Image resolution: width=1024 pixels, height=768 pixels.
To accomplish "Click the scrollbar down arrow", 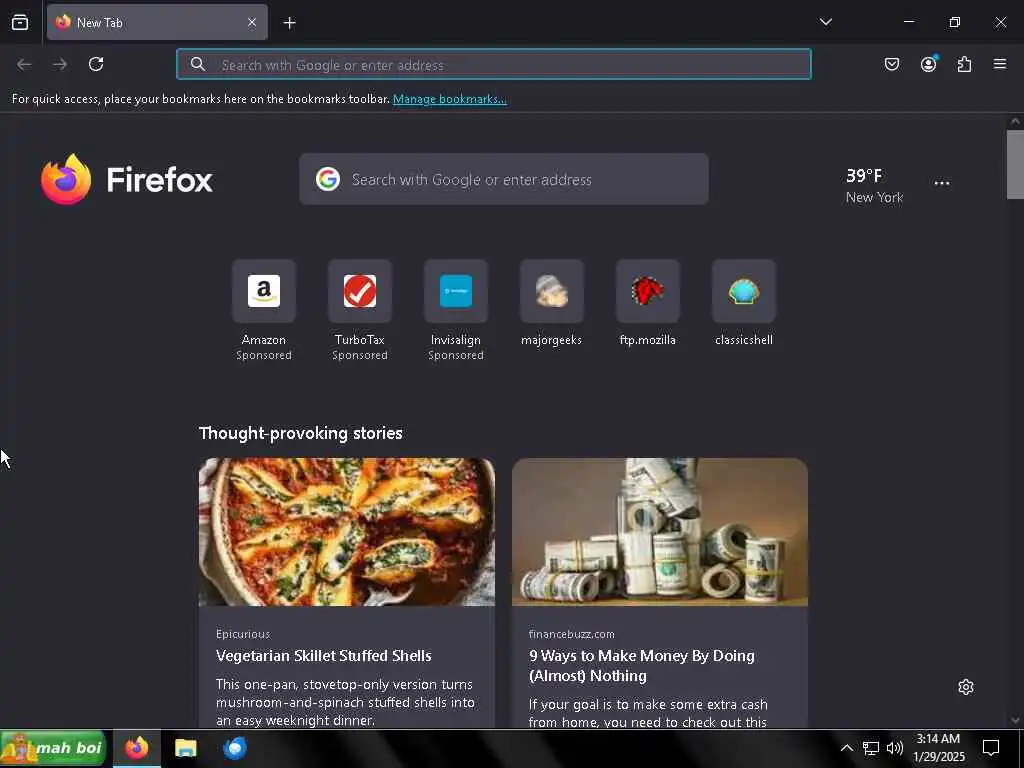I will click(1015, 720).
